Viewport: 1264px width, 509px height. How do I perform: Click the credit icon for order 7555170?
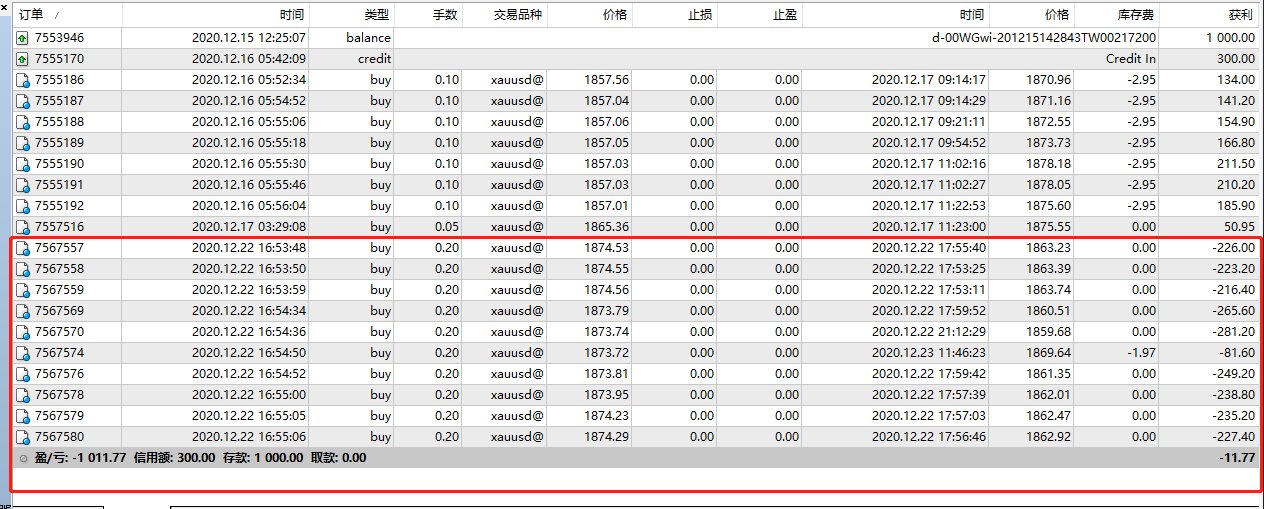coord(23,59)
